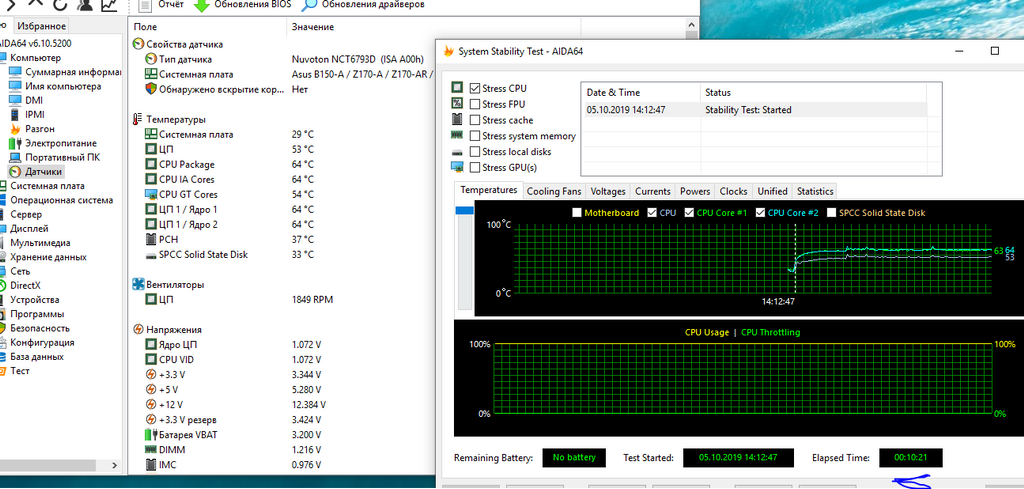Click the Температуры thermometer icon
1024x489 pixels.
pyautogui.click(x=138, y=119)
